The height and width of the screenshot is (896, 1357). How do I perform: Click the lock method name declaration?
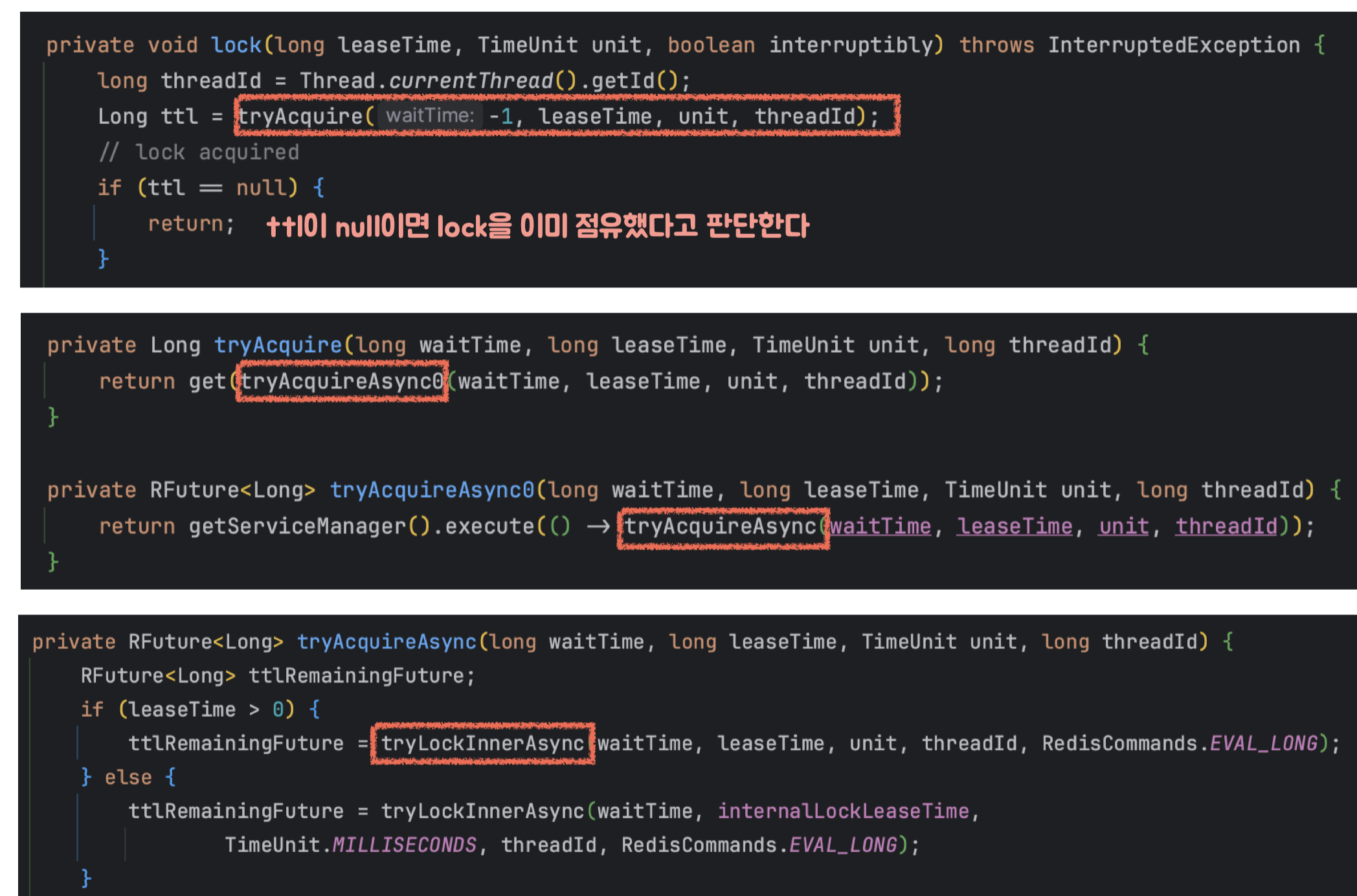click(x=236, y=45)
